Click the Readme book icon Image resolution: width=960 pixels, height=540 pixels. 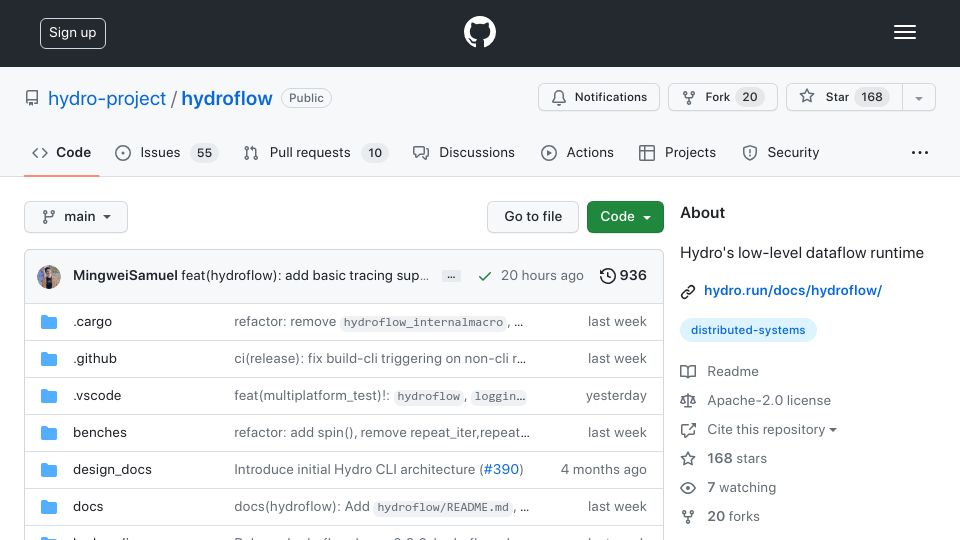(x=688, y=372)
